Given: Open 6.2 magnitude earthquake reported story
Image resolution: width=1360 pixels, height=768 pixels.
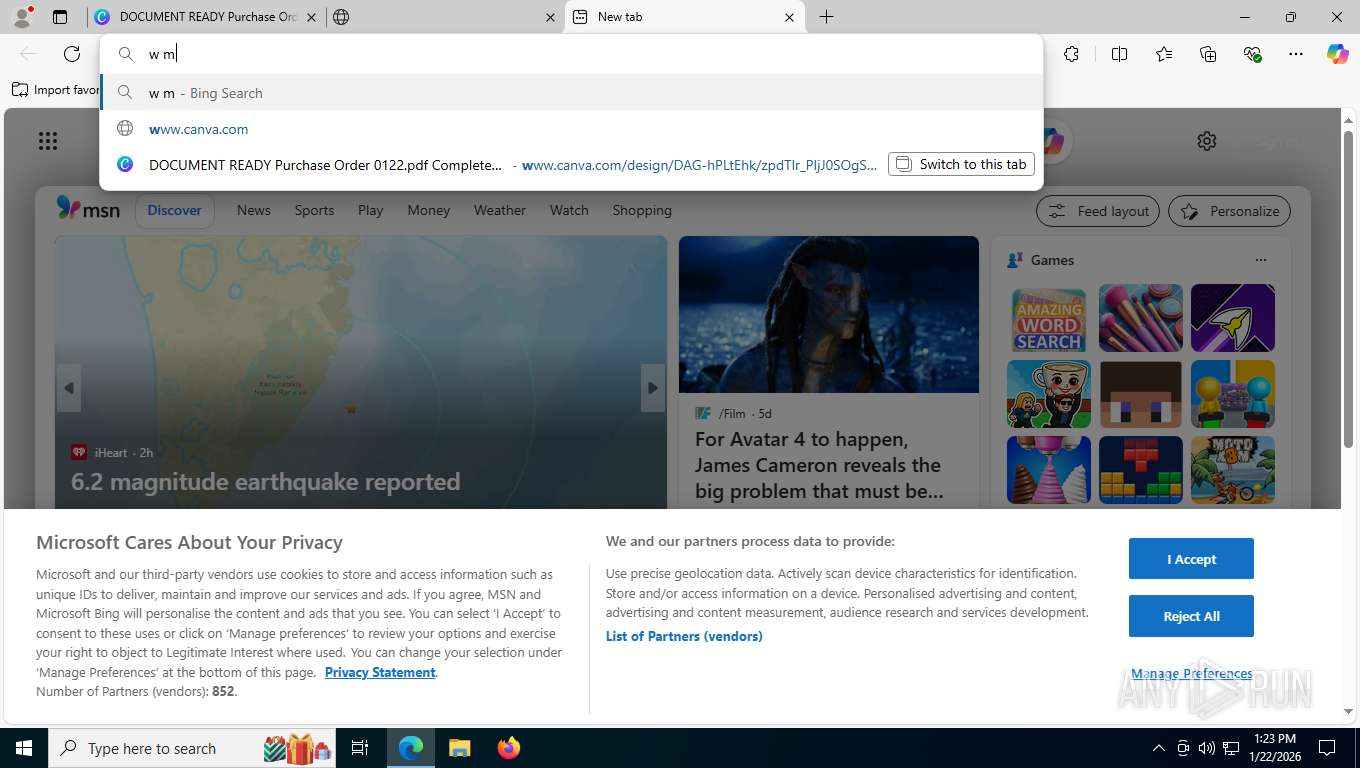Looking at the screenshot, I should pos(265,482).
